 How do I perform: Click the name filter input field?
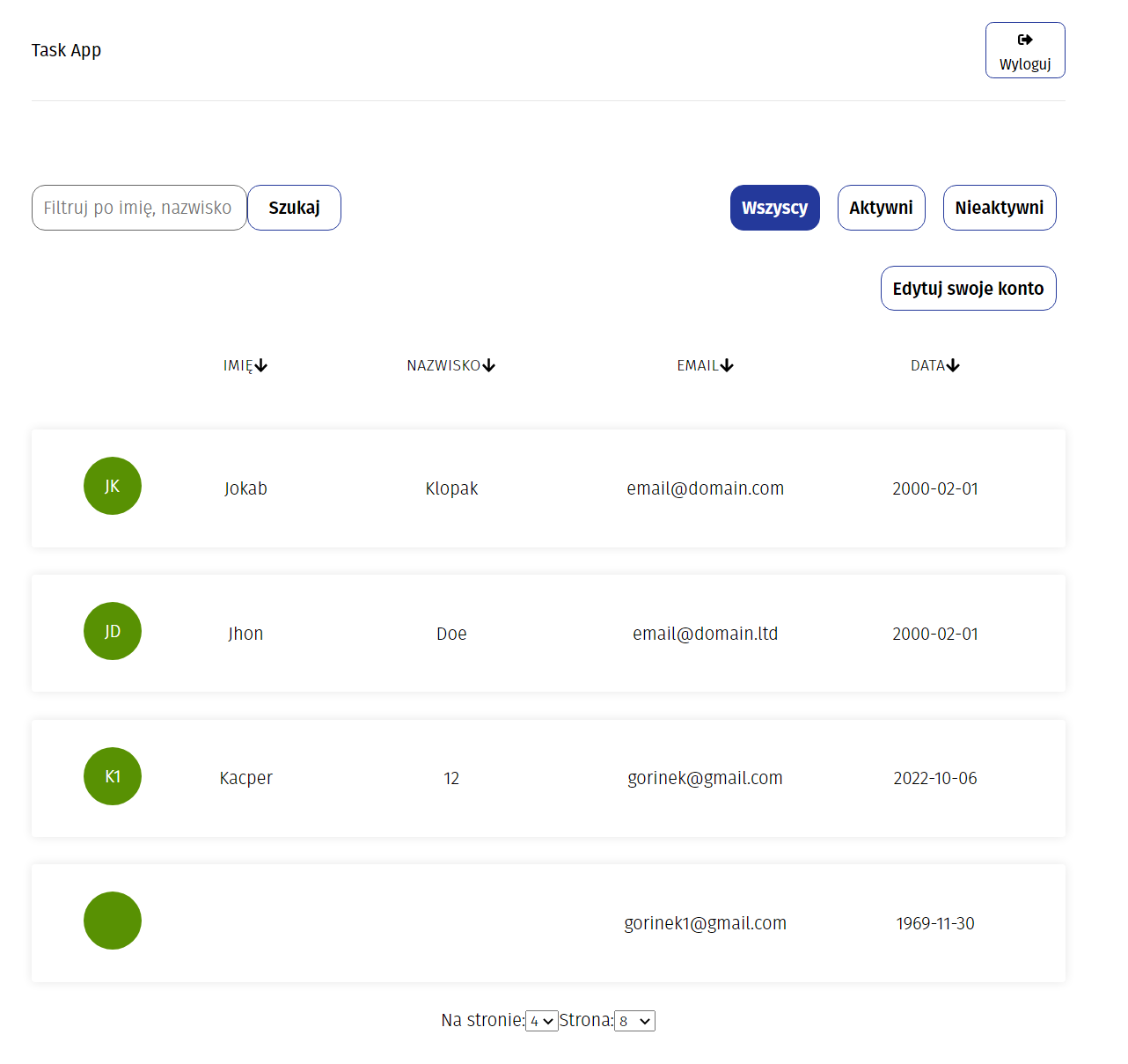138,207
